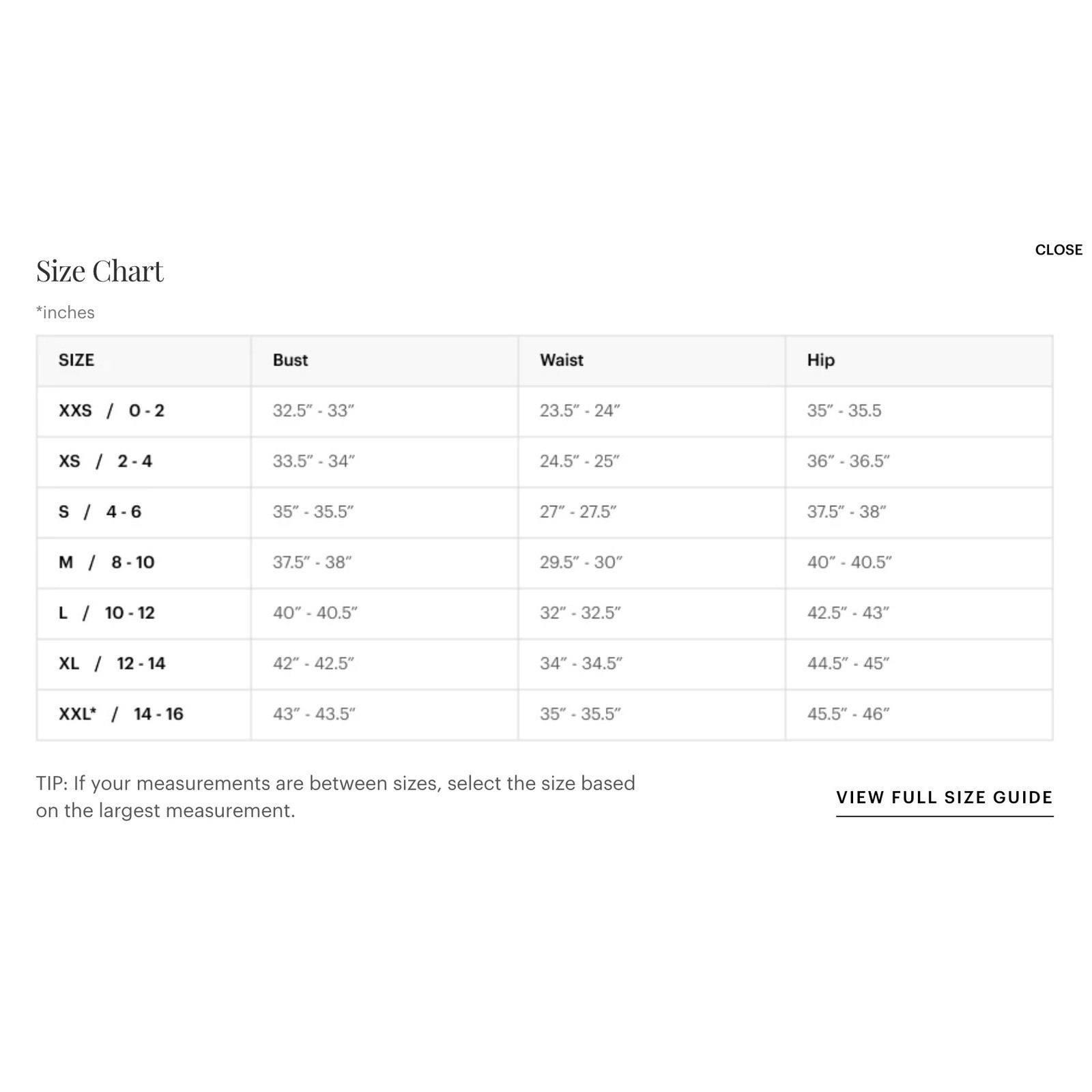Select the M / 8-10 size row label
This screenshot has height=1092, width=1092.
(x=106, y=562)
